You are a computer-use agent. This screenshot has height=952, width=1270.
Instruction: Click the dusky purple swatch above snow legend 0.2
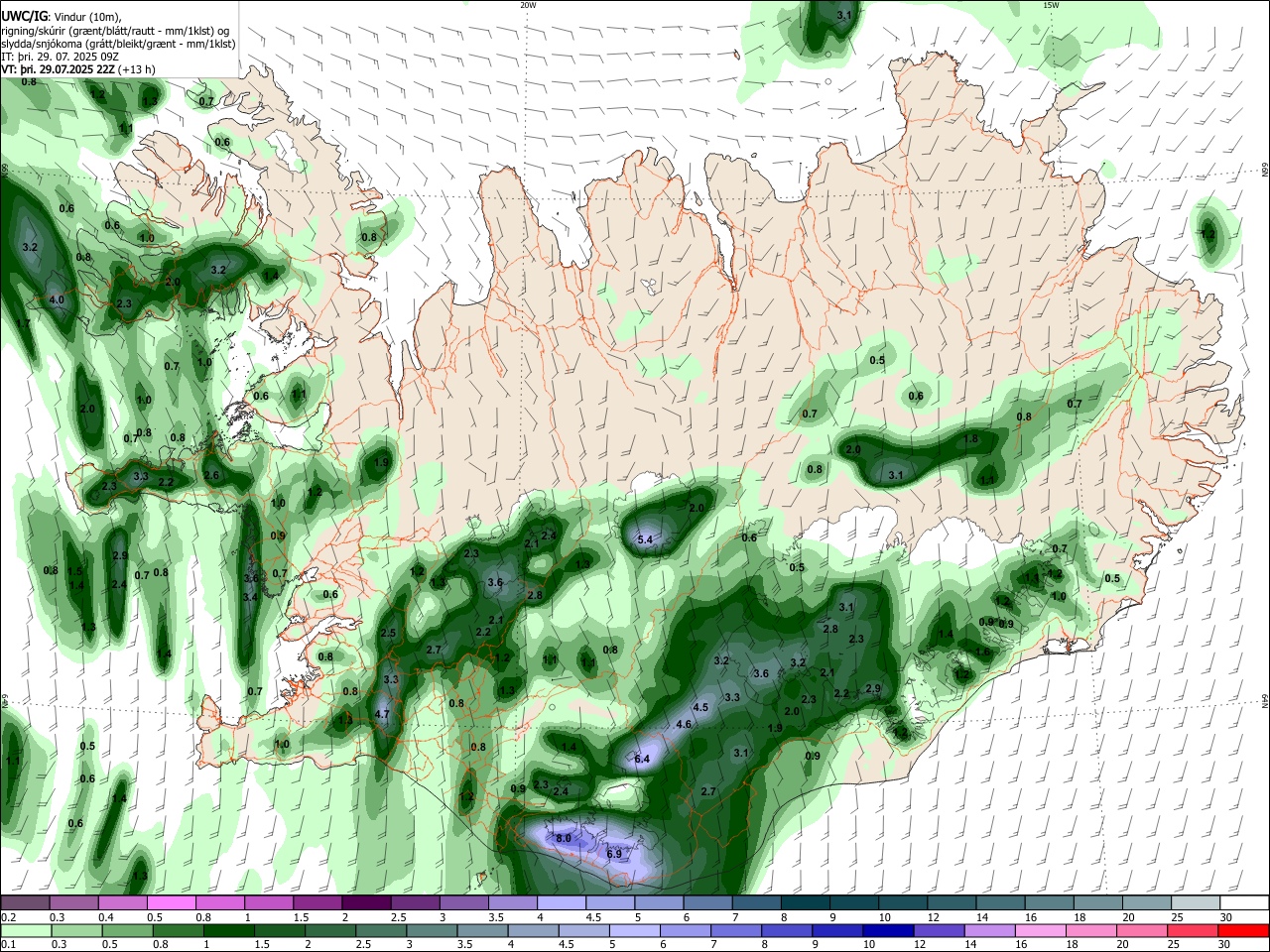(26, 903)
